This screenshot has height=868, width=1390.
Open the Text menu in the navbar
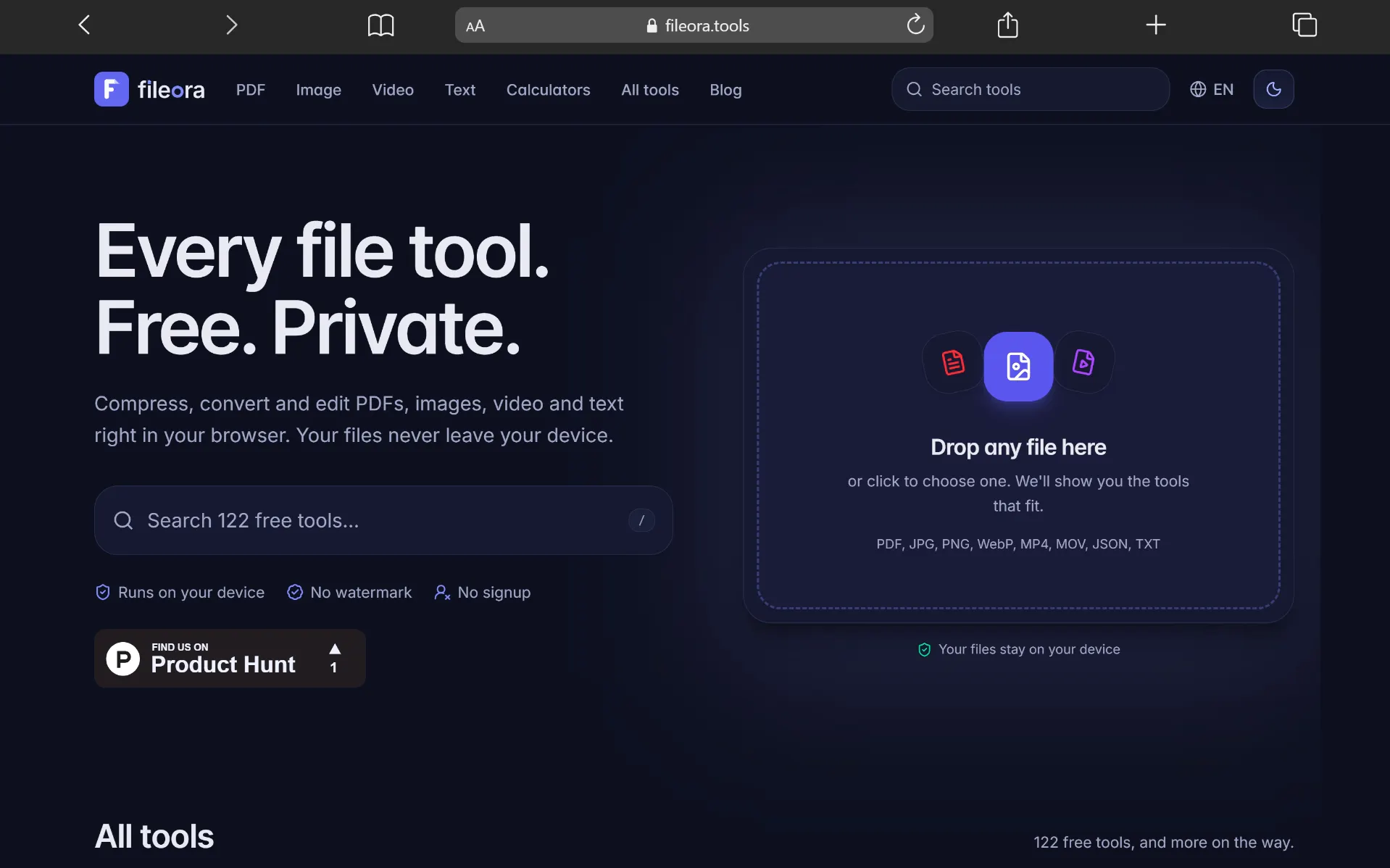(x=460, y=90)
